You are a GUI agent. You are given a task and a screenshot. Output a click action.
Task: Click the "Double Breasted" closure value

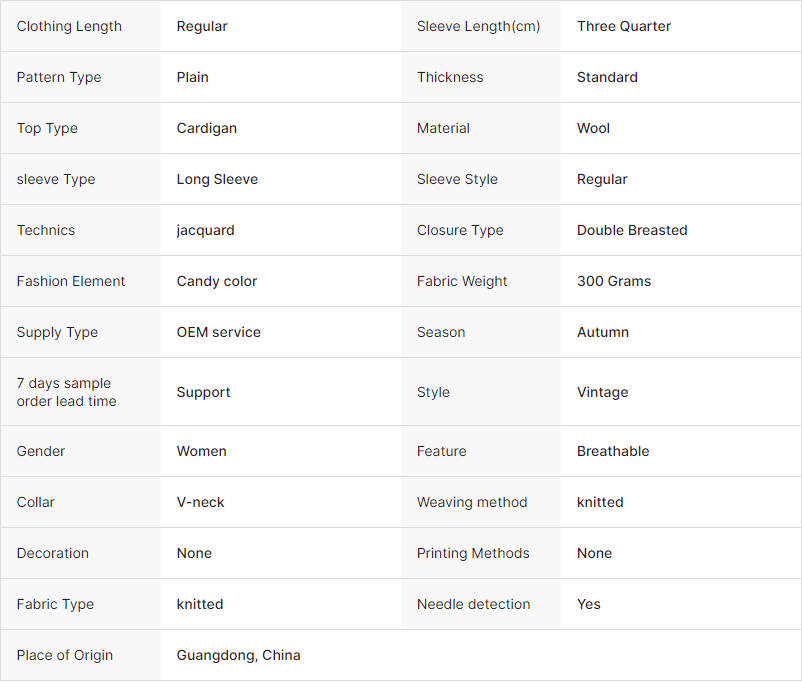(x=632, y=230)
